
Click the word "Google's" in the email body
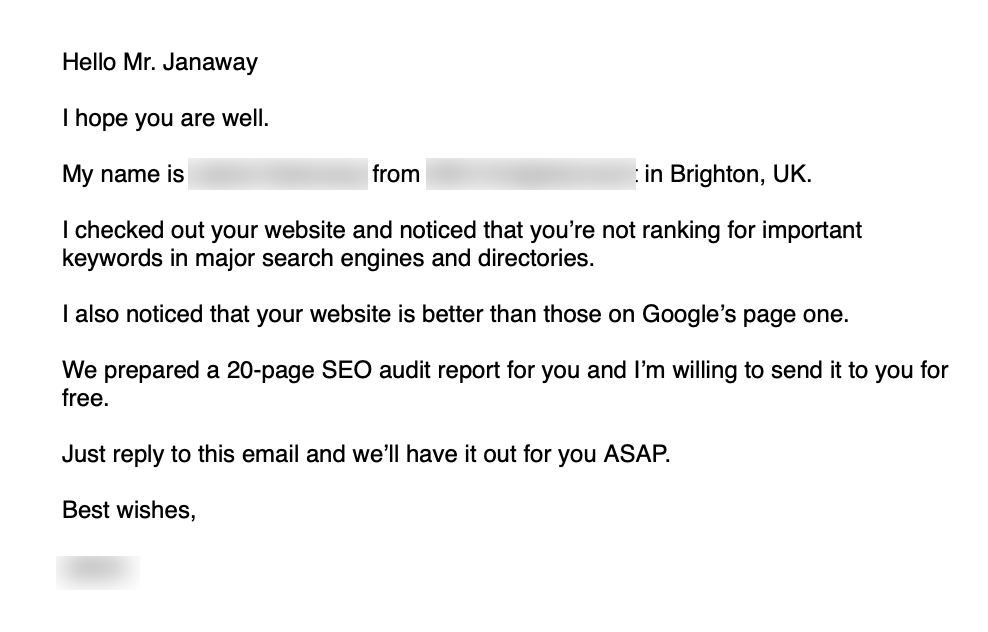pyautogui.click(x=689, y=314)
